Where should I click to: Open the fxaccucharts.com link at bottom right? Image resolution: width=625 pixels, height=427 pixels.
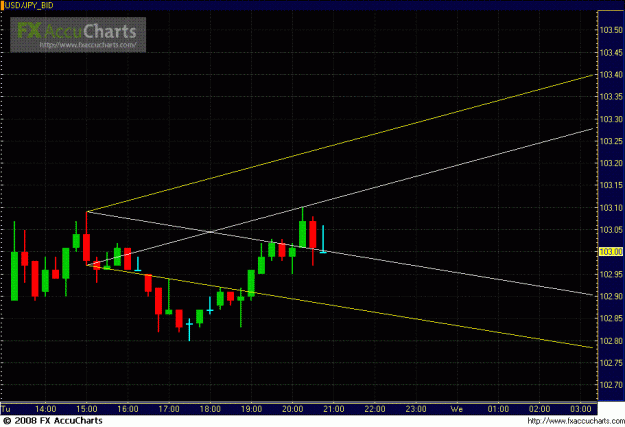pos(576,421)
